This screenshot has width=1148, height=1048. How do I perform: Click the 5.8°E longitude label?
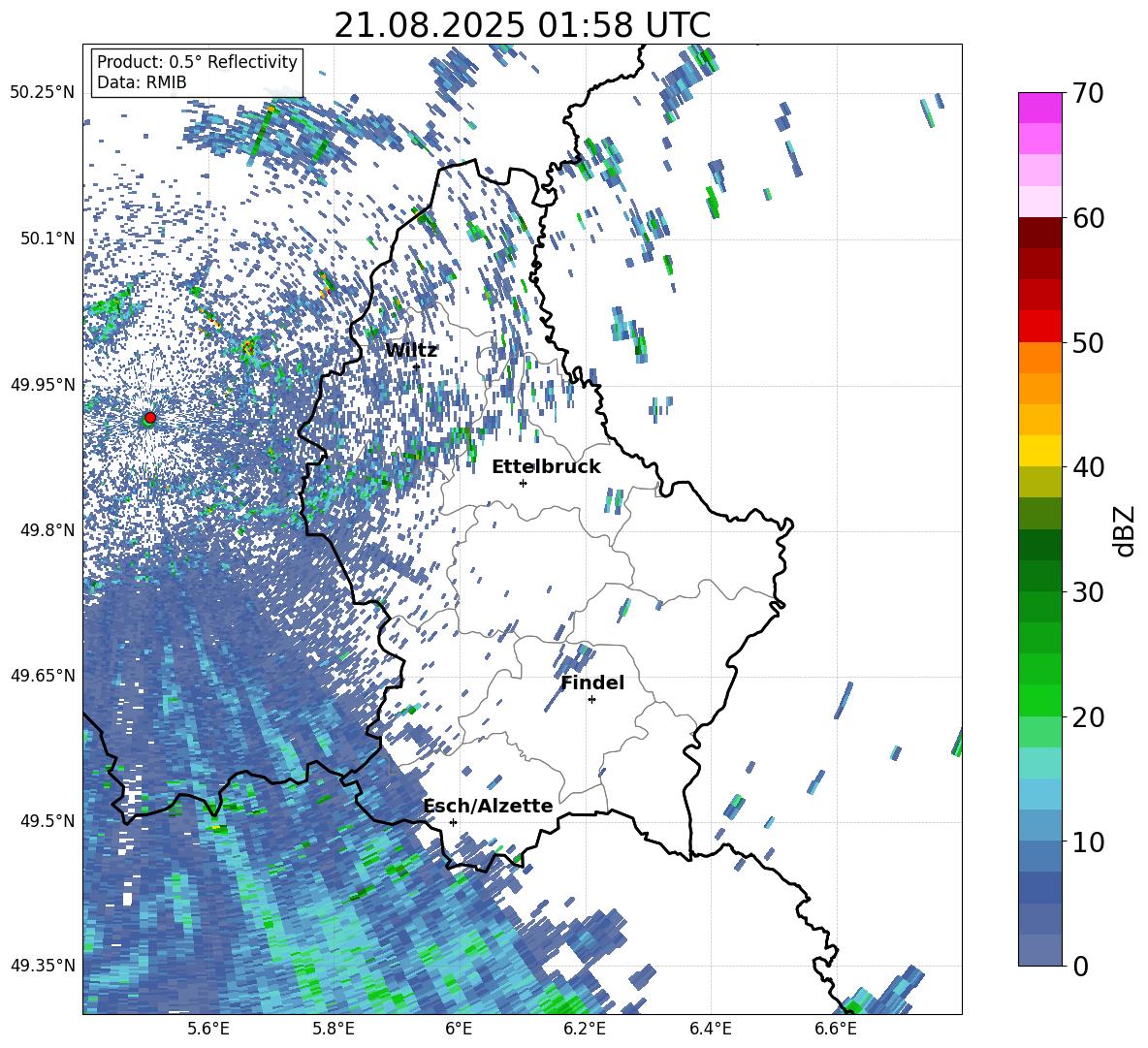334,1029
